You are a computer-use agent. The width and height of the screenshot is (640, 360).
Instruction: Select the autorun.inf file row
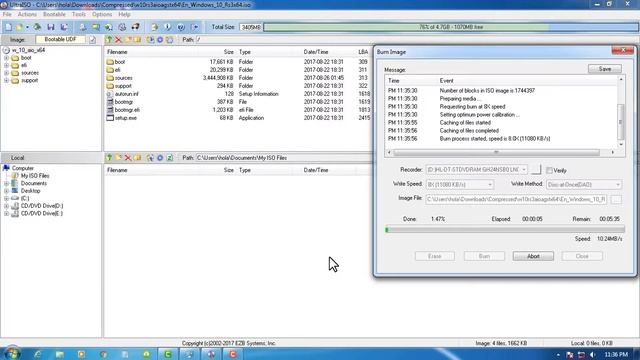point(238,94)
